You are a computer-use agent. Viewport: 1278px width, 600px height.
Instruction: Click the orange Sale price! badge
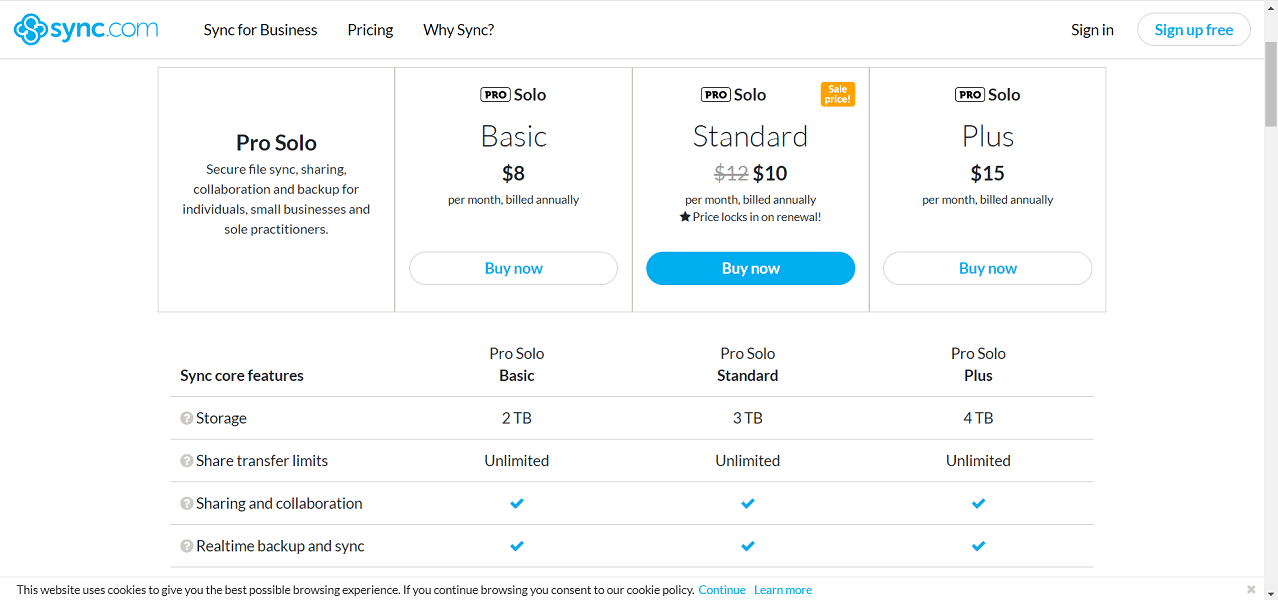837,93
